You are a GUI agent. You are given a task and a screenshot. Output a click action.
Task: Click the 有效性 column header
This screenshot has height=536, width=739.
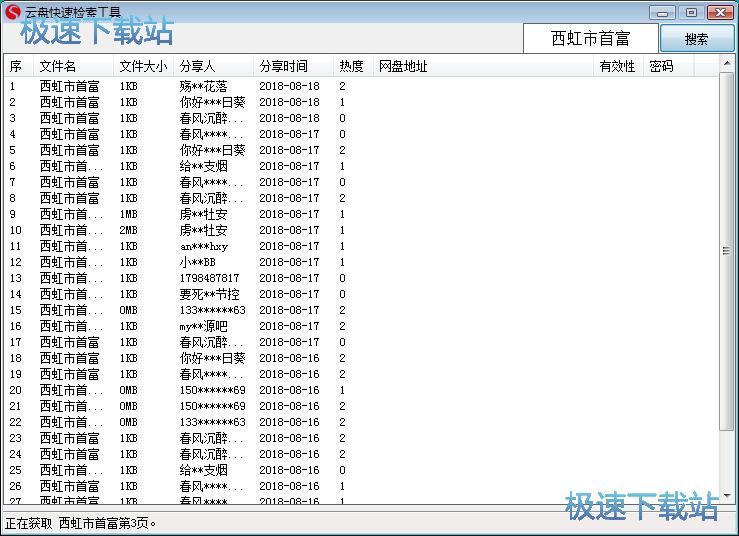618,66
